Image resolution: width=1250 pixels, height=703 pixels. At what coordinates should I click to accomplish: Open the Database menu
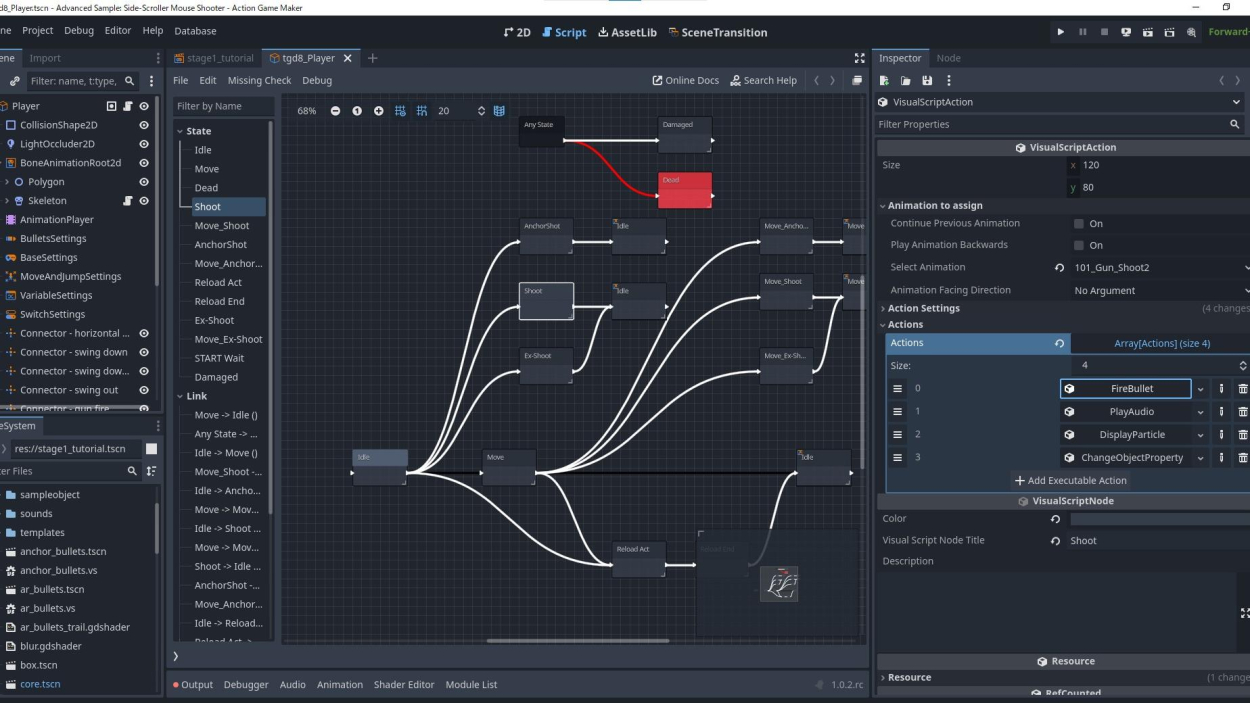(x=194, y=31)
